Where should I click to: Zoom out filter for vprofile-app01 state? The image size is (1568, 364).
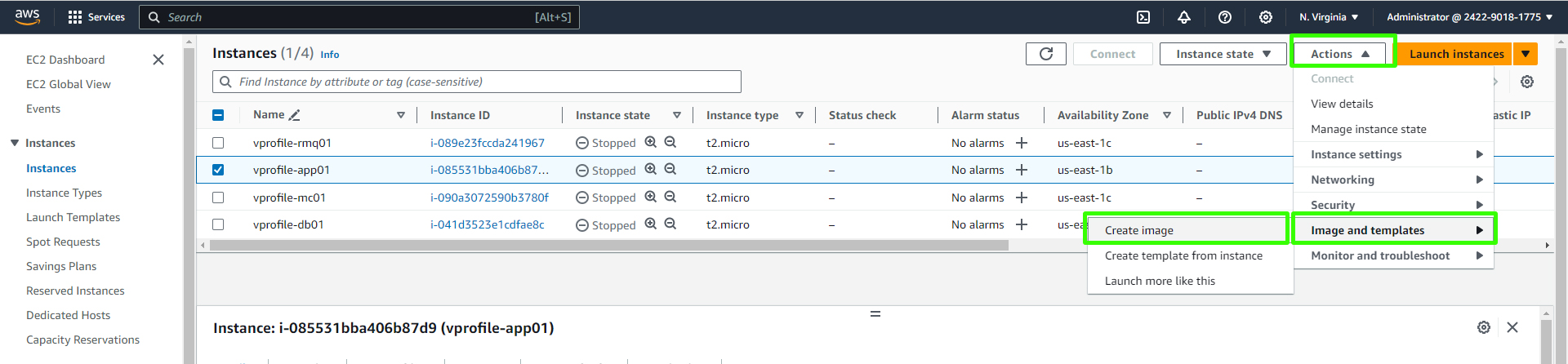(670, 170)
